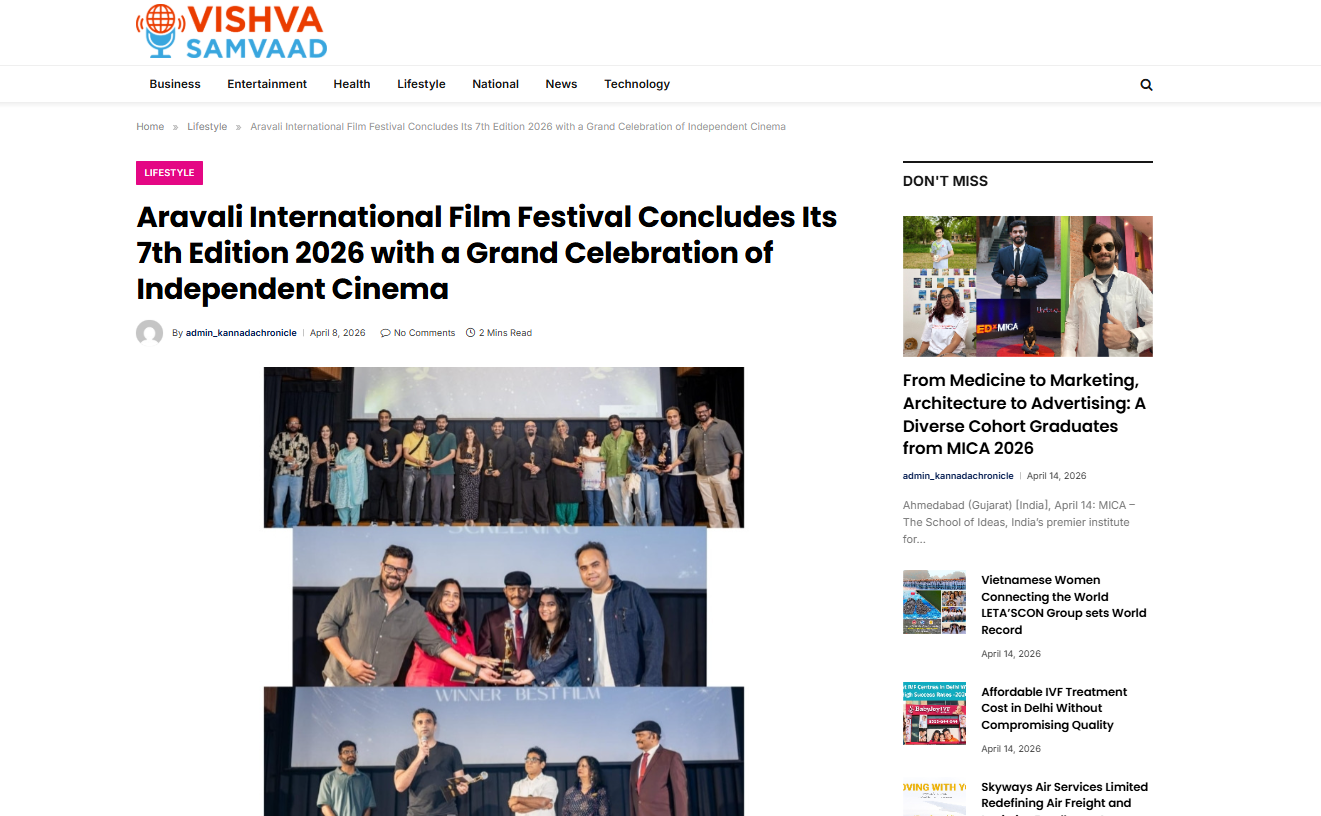1321x816 pixels.
Task: Click the Affordable IVF Treatment article thumbnail
Action: (934, 713)
